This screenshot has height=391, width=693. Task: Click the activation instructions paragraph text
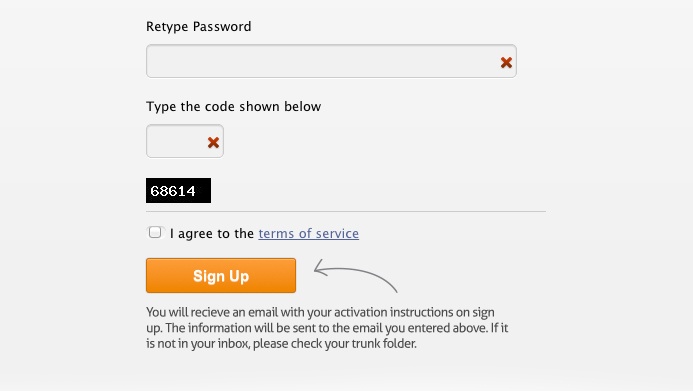coord(327,328)
